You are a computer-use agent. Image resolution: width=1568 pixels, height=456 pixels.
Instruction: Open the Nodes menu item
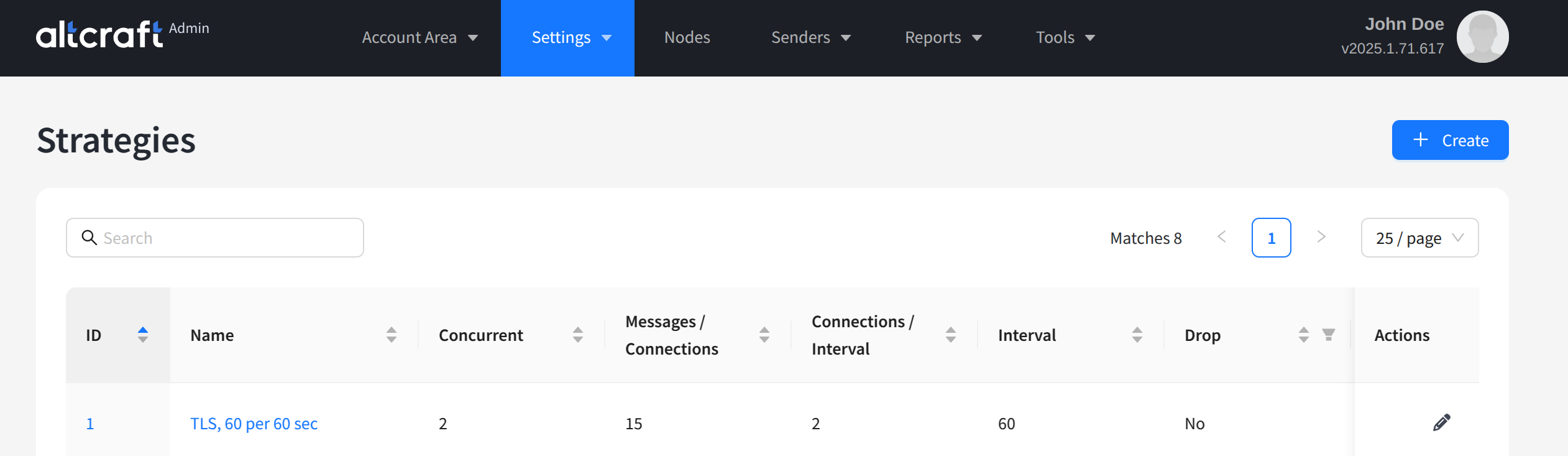click(687, 38)
